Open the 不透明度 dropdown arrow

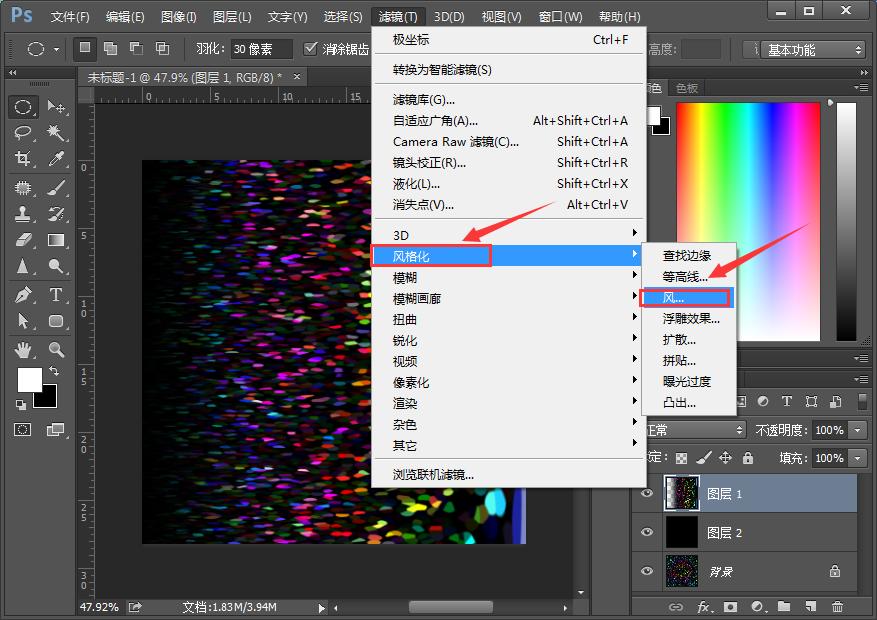point(855,429)
